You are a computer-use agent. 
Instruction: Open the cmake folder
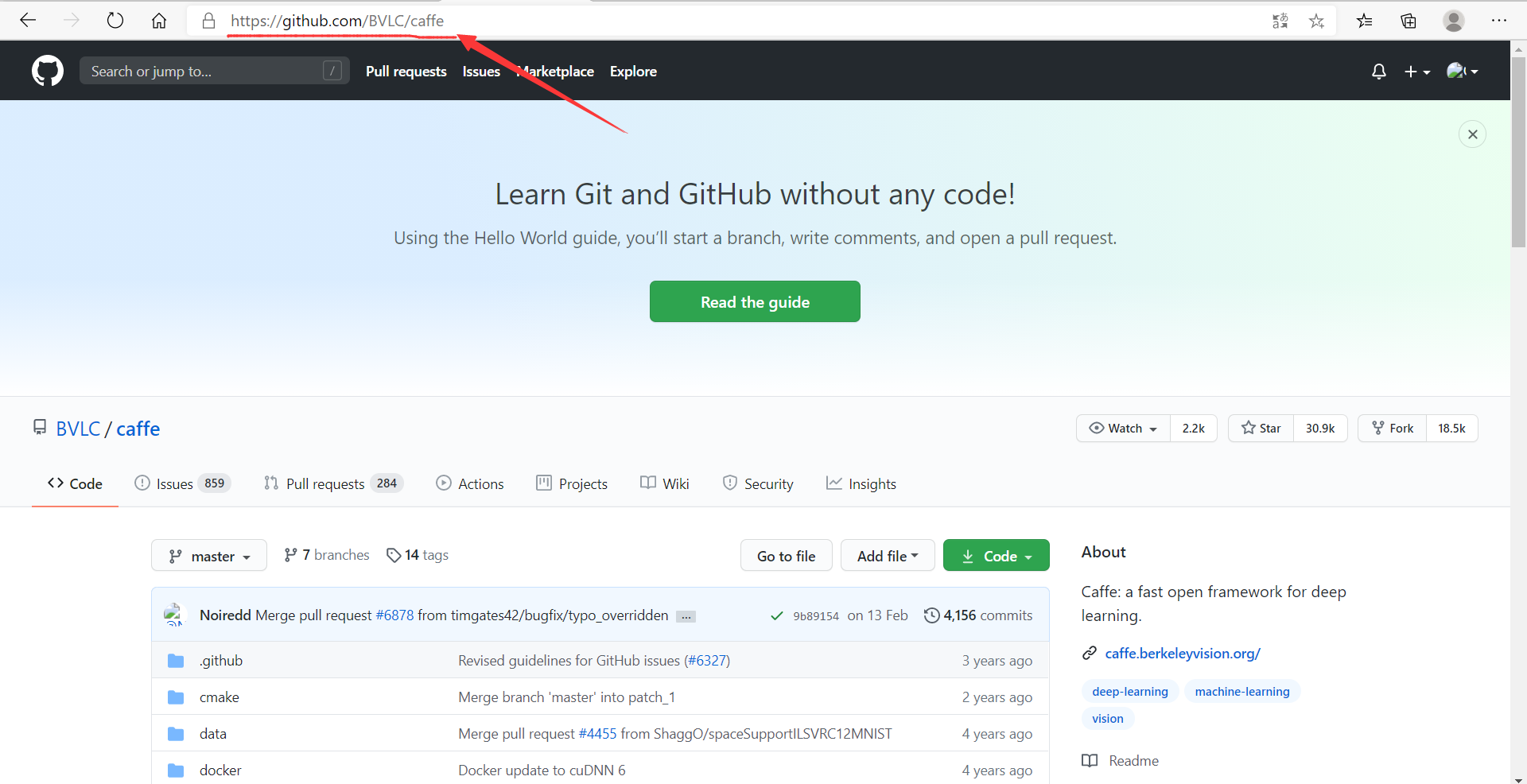220,697
